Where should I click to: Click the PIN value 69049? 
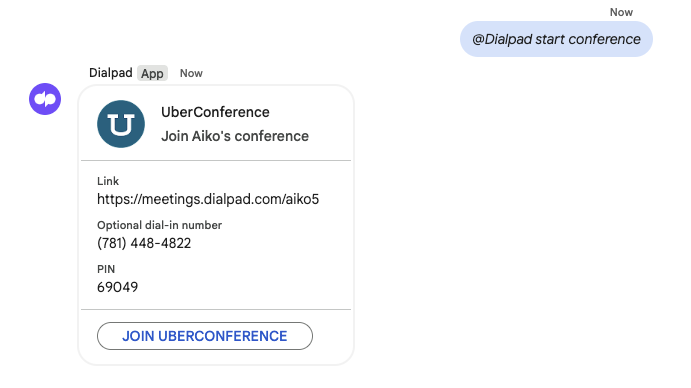pos(118,287)
